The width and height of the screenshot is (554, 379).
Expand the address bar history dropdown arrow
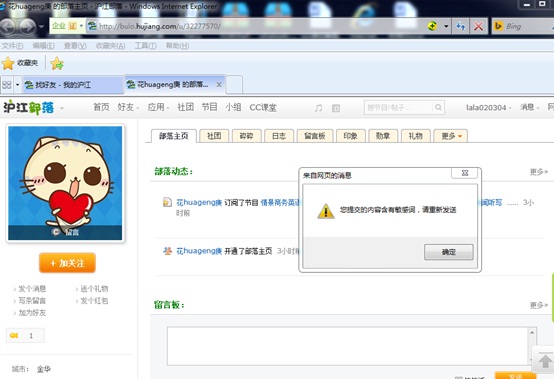[x=446, y=26]
